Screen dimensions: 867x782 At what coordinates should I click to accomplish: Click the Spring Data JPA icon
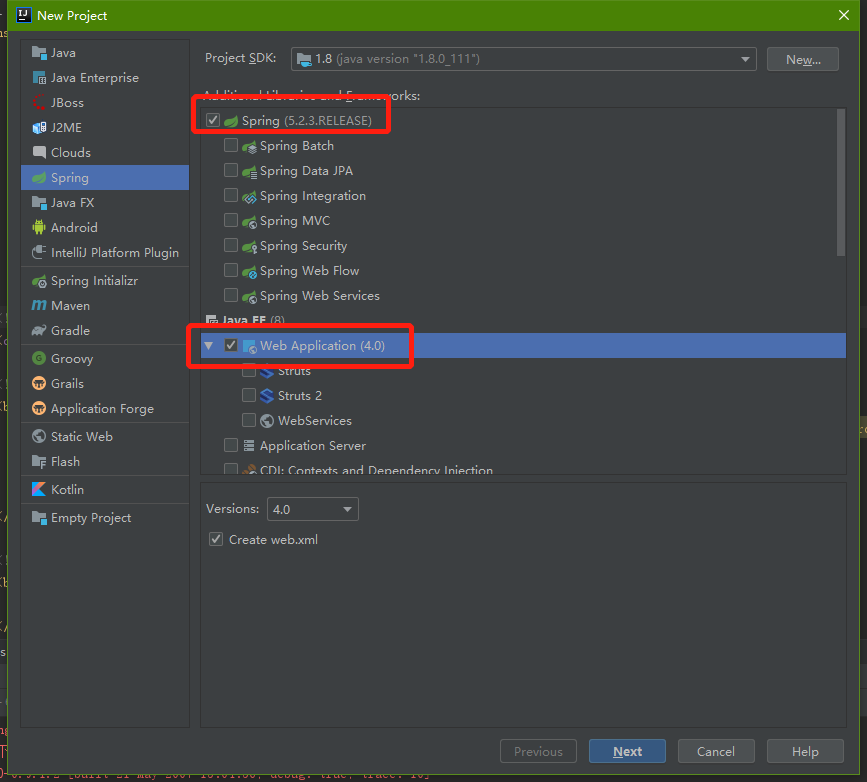249,172
